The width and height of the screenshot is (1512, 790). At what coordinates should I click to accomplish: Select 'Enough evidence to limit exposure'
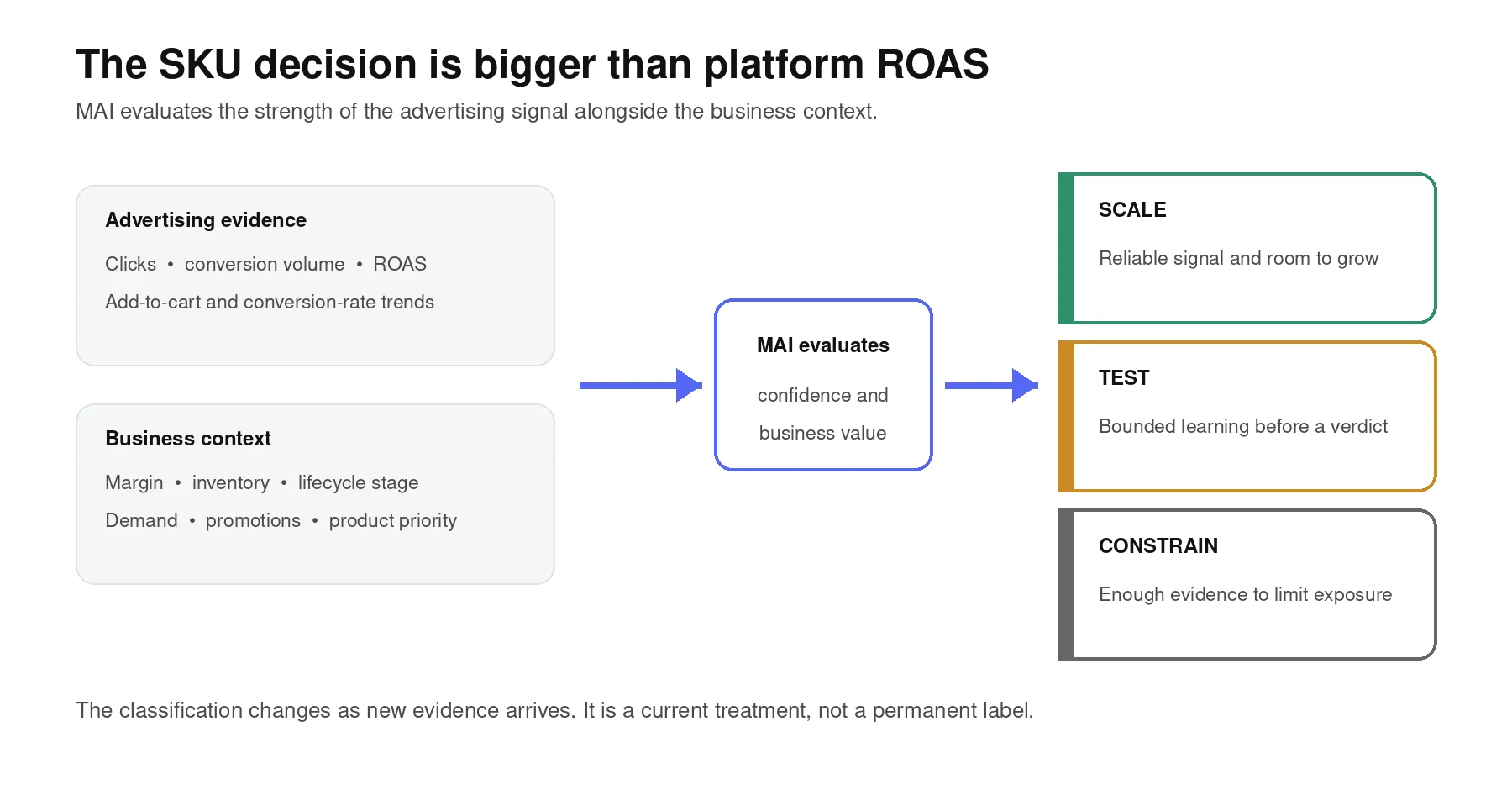pyautogui.click(x=1246, y=594)
